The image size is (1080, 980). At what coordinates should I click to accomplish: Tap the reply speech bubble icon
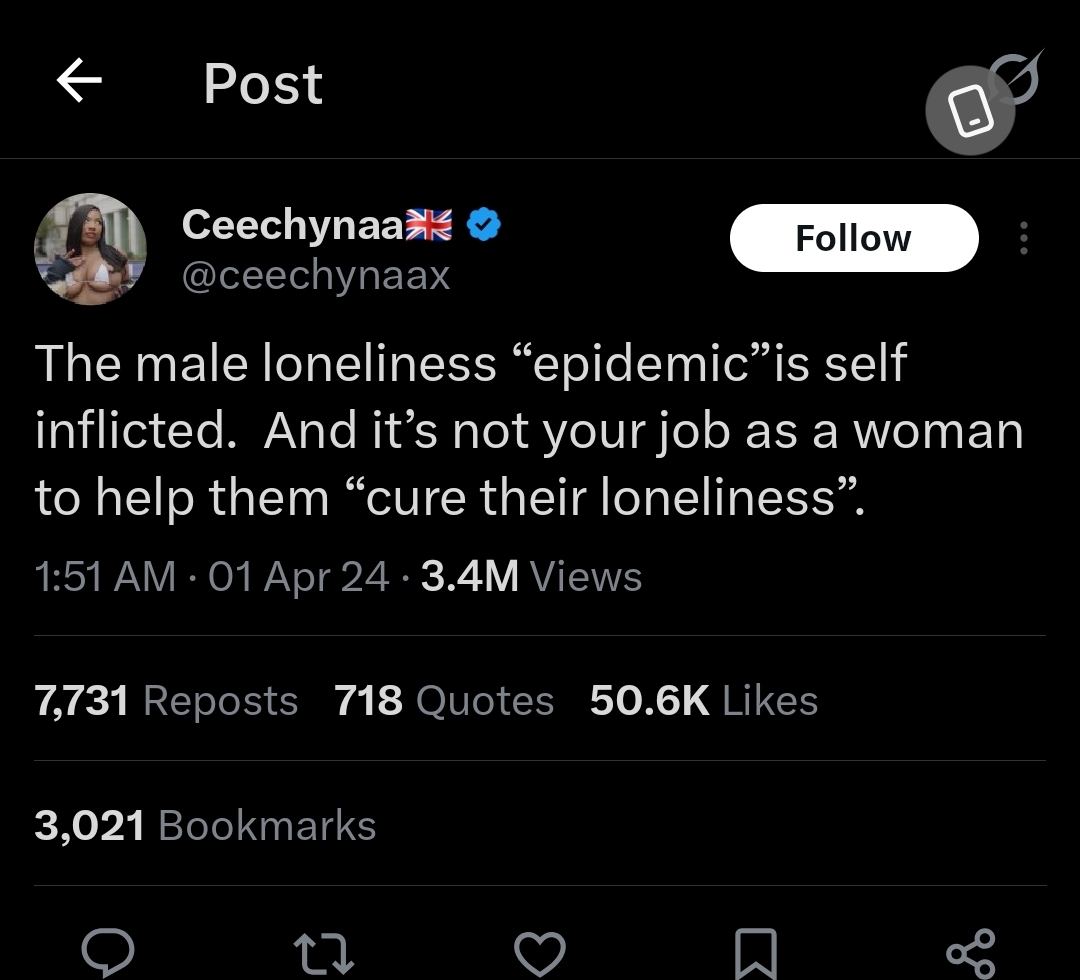tap(108, 952)
